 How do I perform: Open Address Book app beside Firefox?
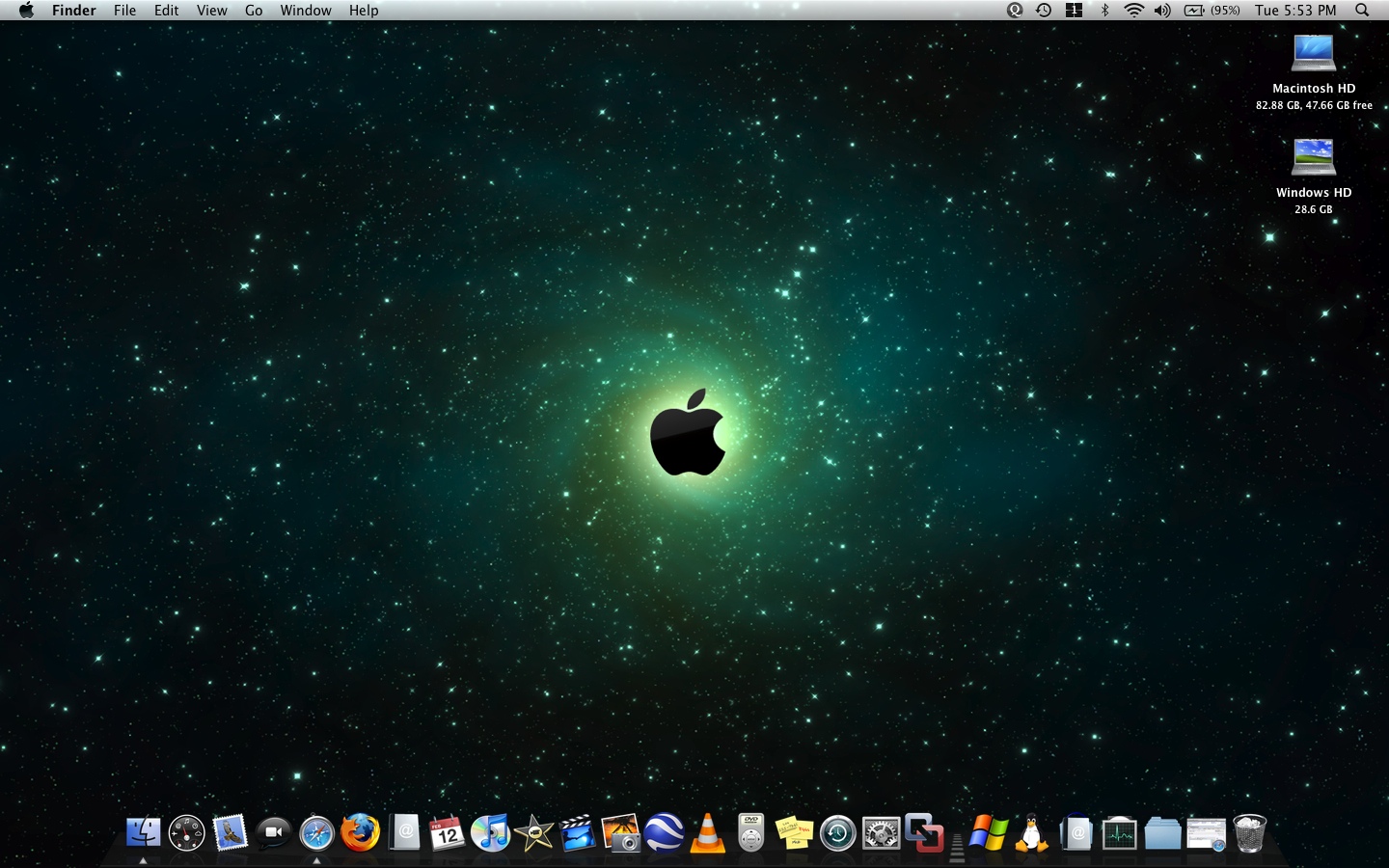pos(404,833)
